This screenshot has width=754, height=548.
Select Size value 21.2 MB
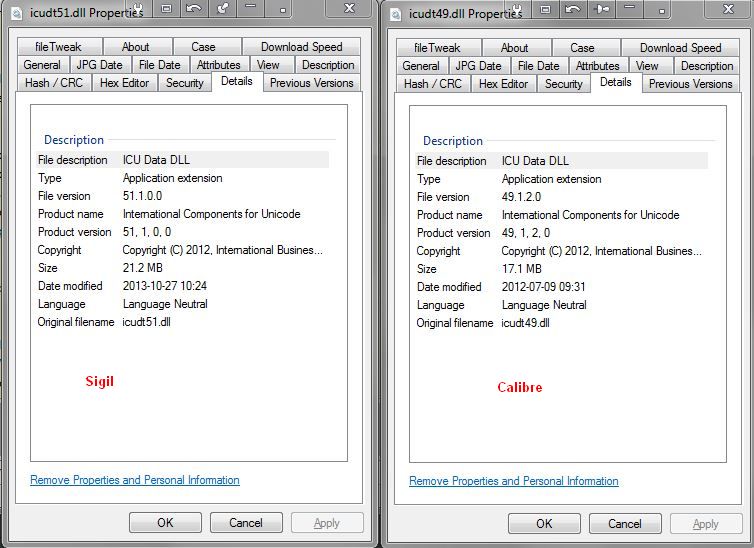[143, 268]
